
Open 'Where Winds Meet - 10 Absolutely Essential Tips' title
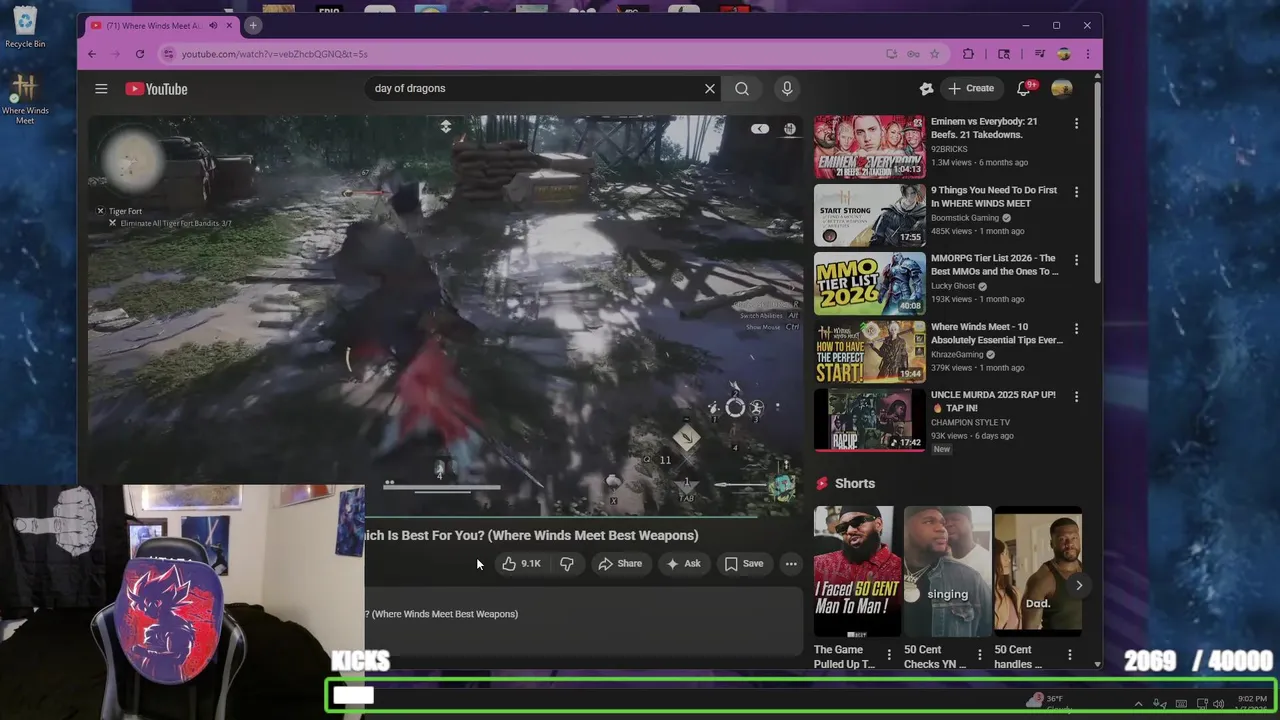tap(996, 333)
